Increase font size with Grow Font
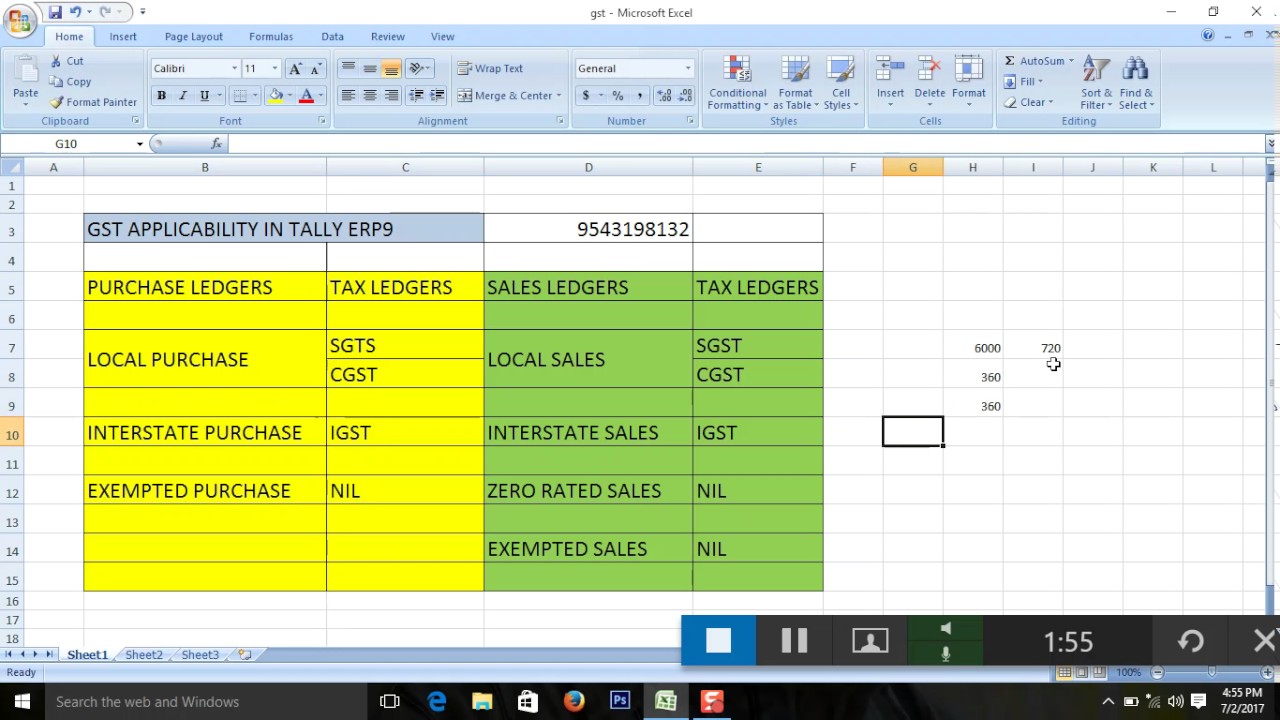This screenshot has height=720, width=1280. (295, 68)
